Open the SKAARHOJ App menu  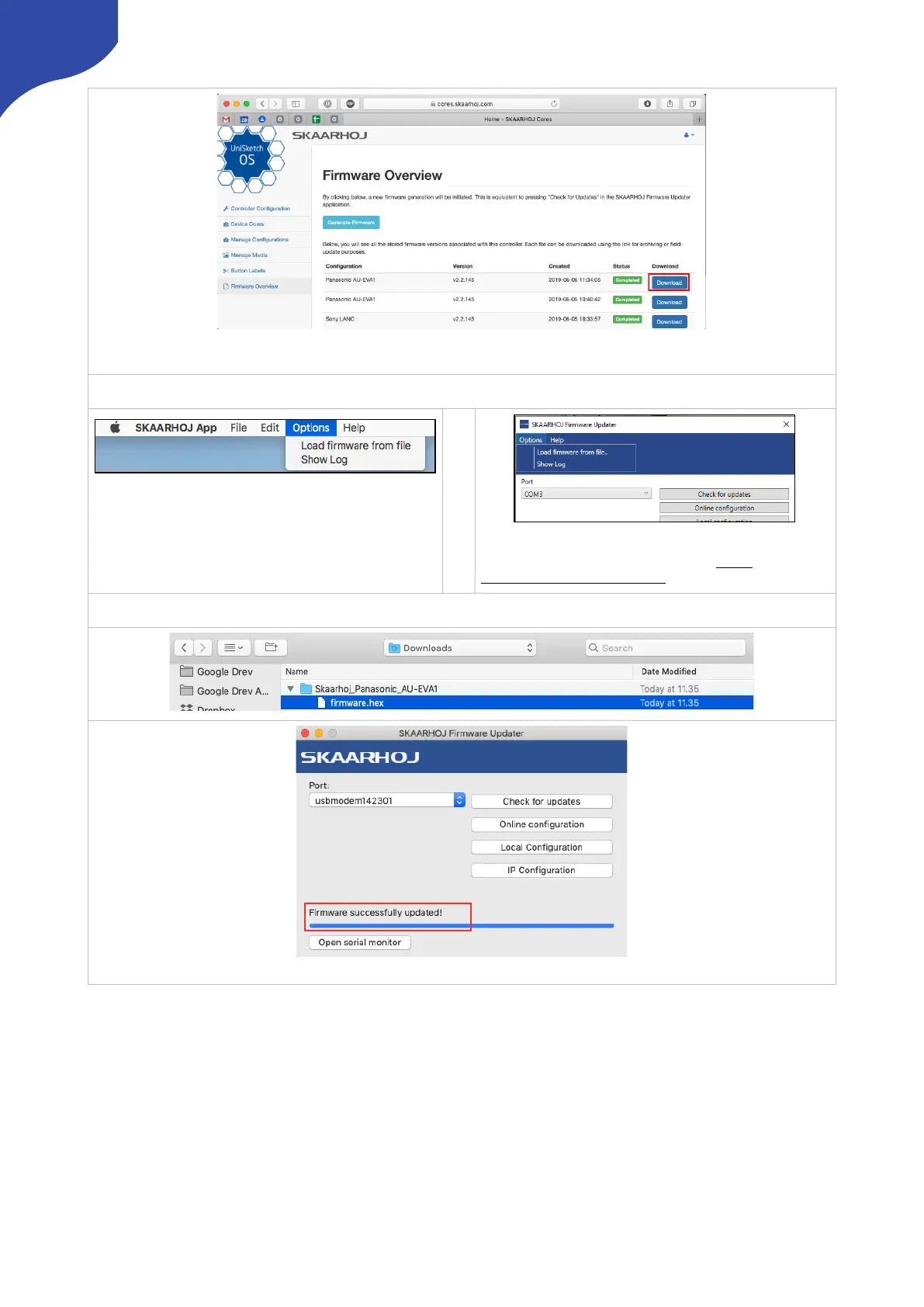[x=176, y=428]
